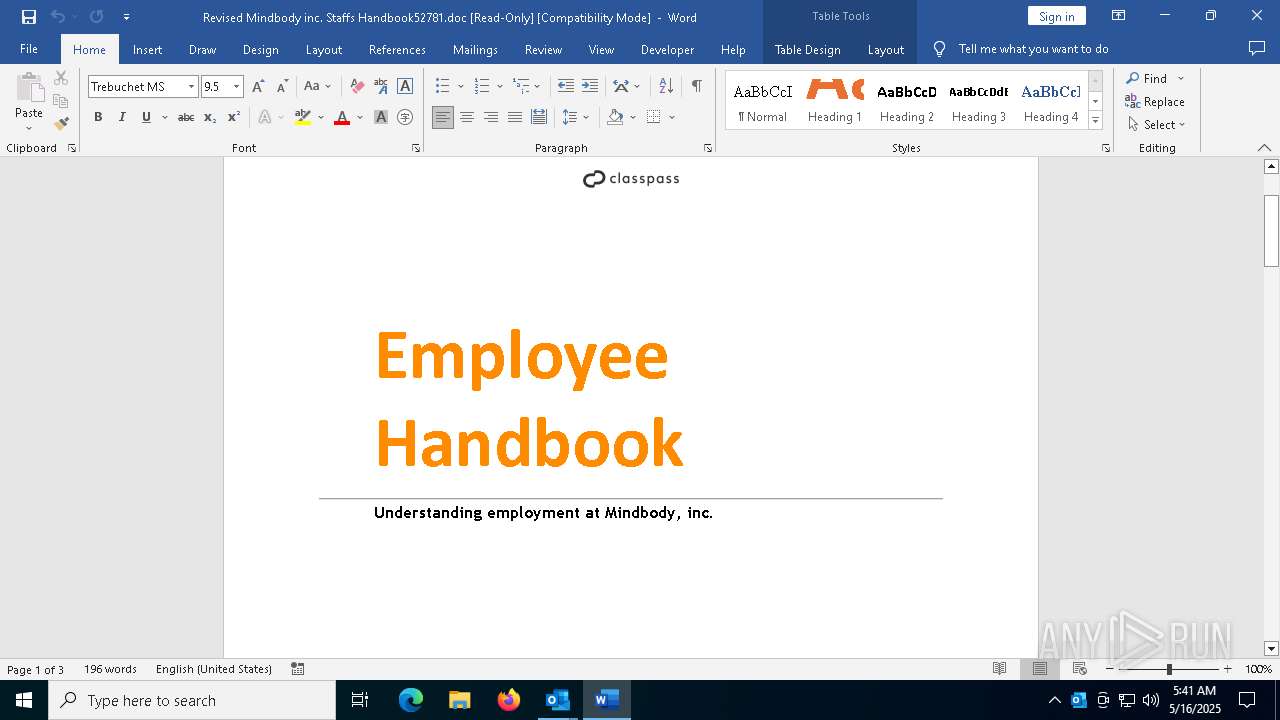Toggle show/hide paragraph marks

(696, 86)
